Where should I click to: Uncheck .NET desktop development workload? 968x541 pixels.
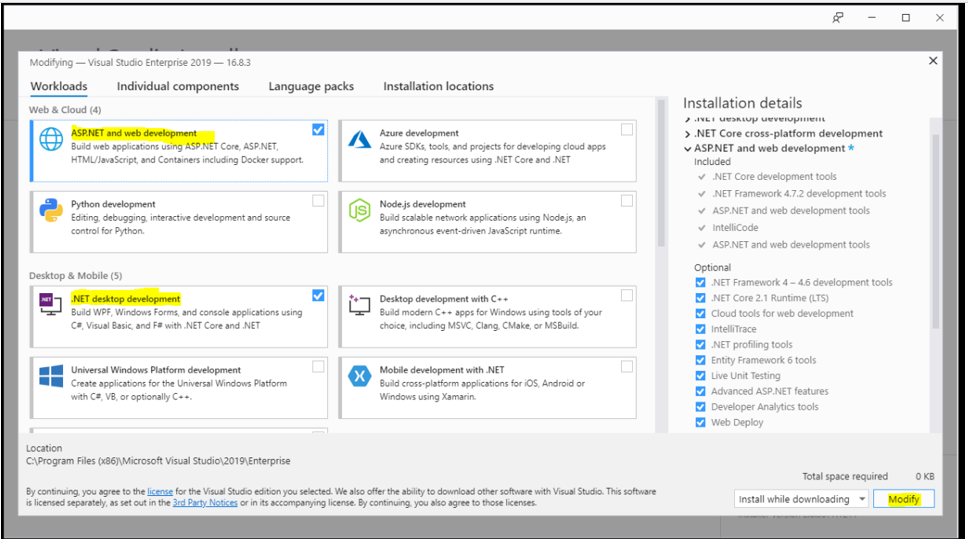coord(318,295)
